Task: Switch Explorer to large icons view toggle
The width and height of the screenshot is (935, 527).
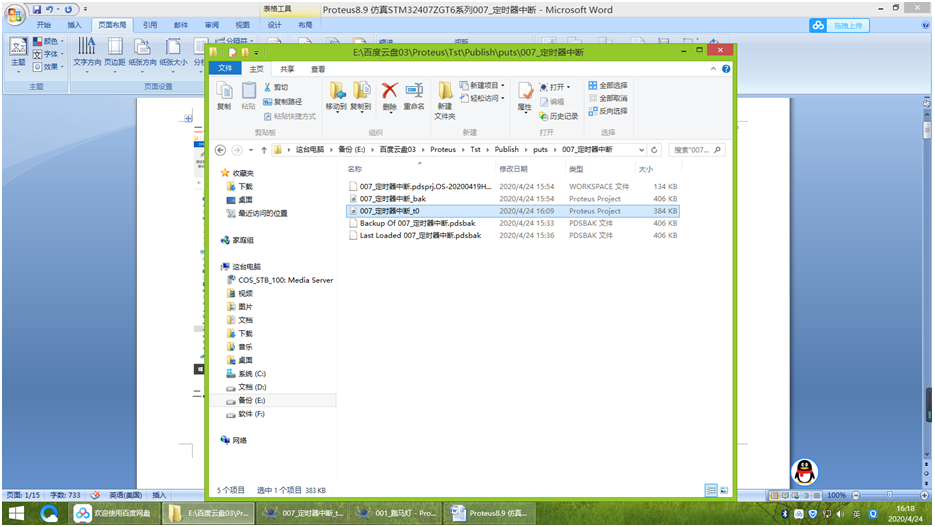Action: pyautogui.click(x=724, y=490)
